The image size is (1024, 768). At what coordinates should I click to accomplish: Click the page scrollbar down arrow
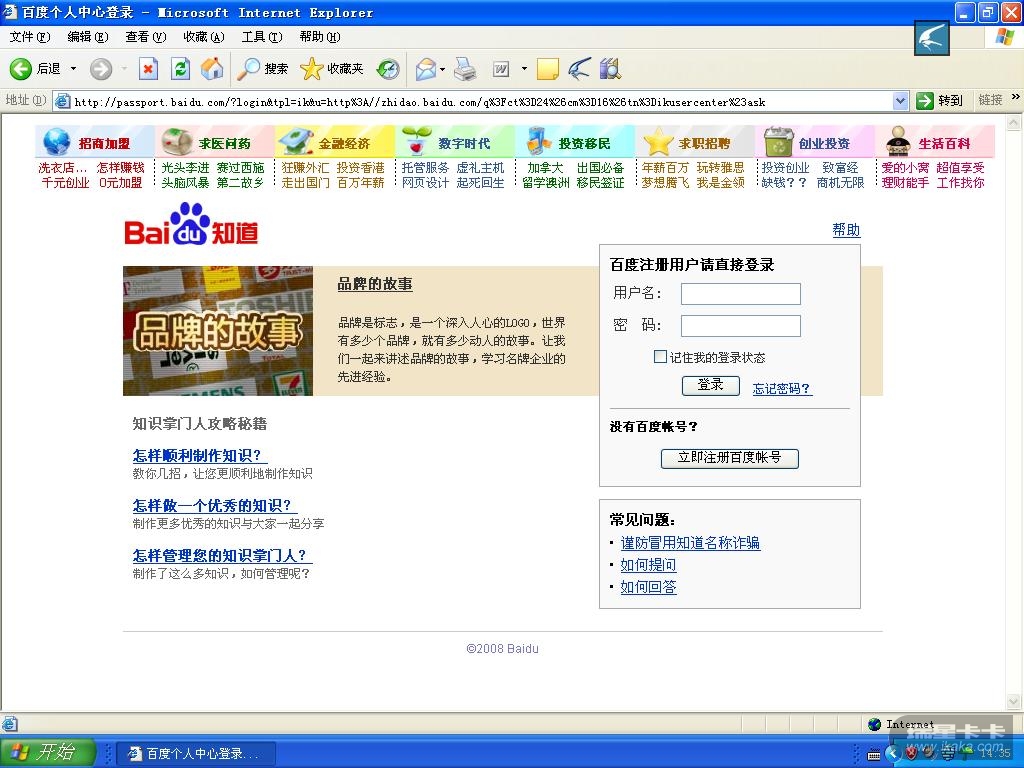(1014, 702)
